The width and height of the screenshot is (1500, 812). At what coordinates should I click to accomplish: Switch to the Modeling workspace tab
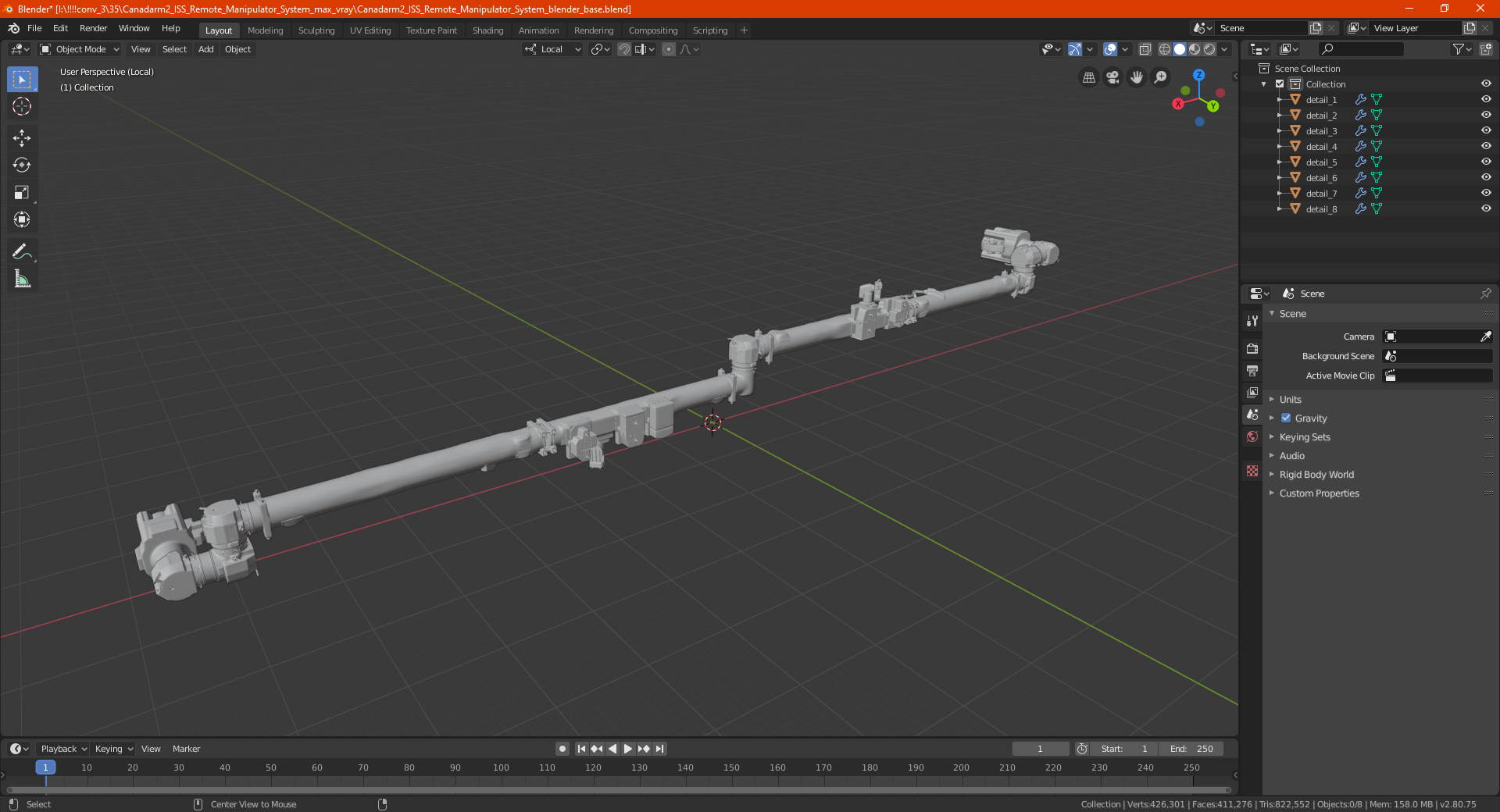[265, 30]
